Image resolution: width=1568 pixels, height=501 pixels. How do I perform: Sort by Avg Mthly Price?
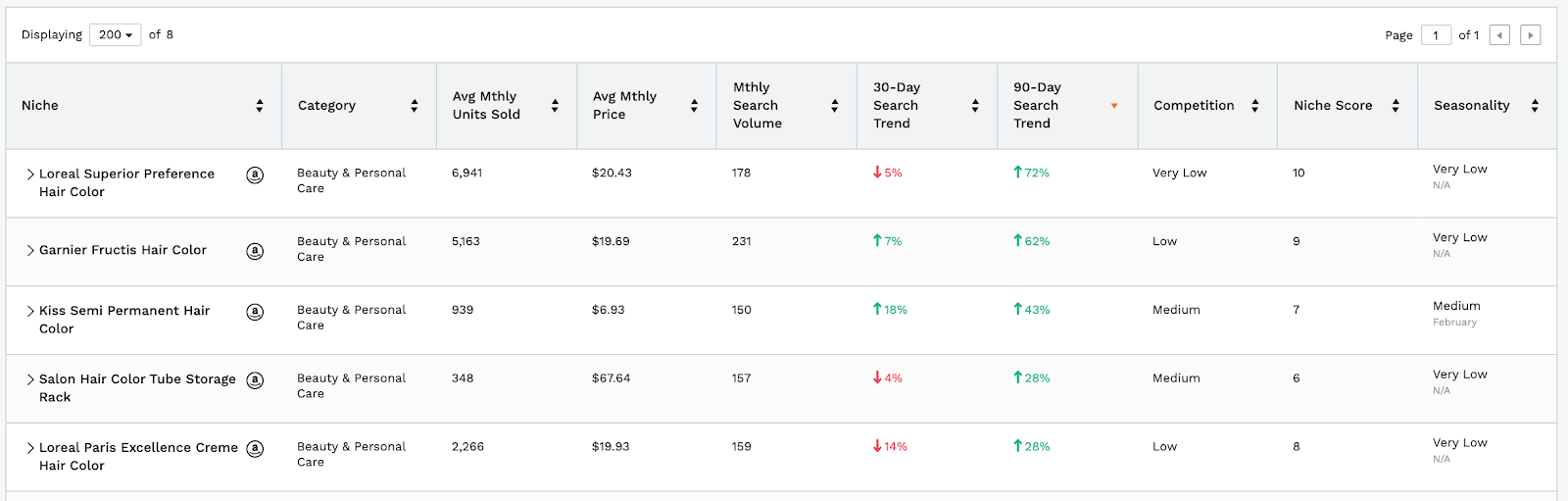pyautogui.click(x=694, y=106)
